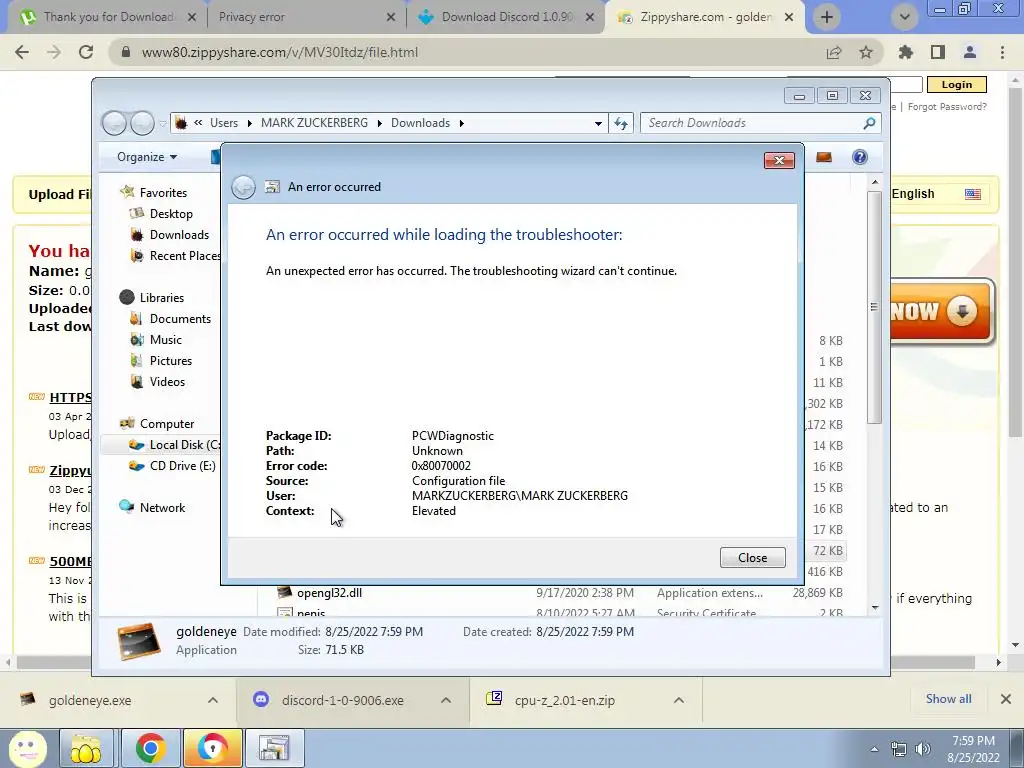
Task: Expand arrow after Users breadcrumb
Action: (x=249, y=123)
